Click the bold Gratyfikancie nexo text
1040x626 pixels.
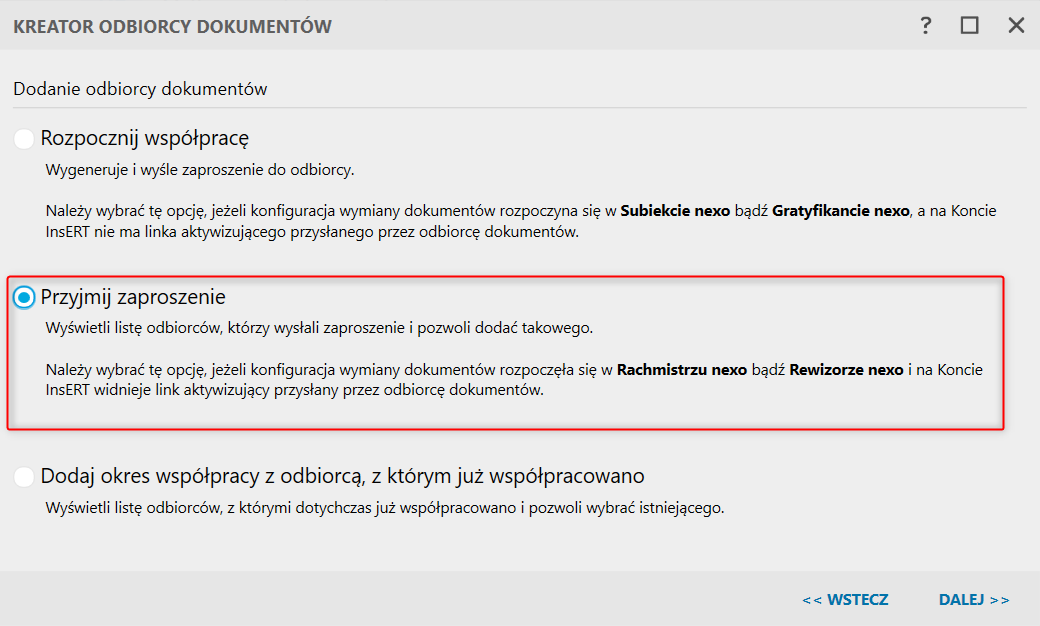click(841, 212)
